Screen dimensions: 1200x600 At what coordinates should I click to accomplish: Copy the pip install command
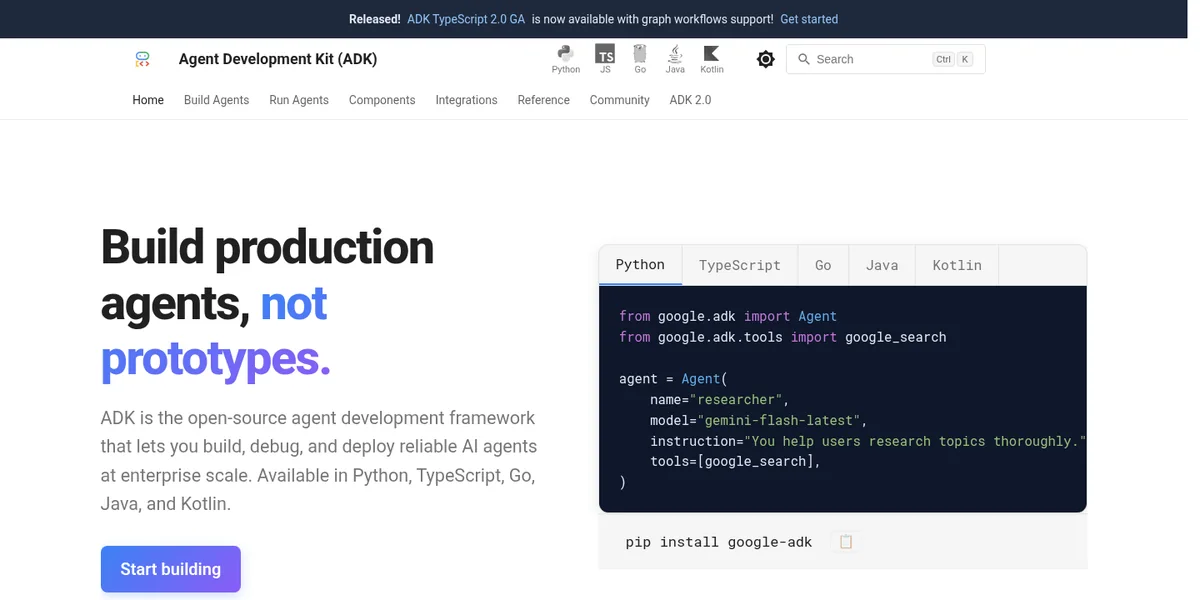846,542
